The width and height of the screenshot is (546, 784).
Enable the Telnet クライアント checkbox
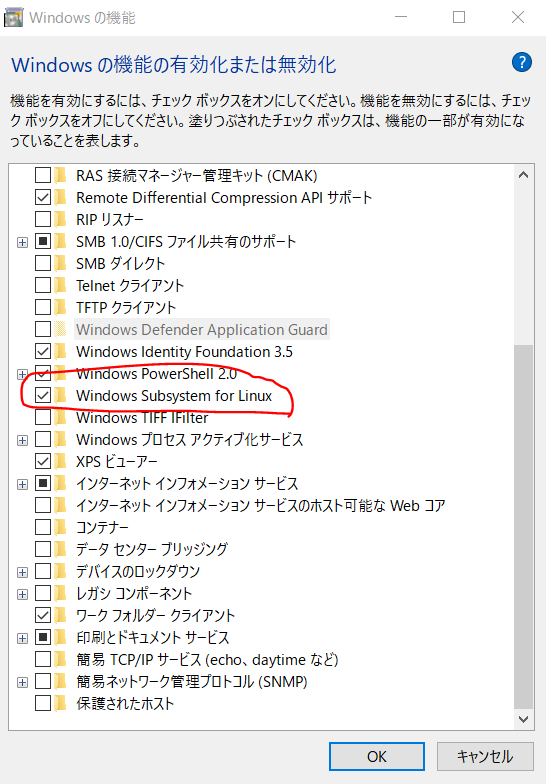coord(43,286)
